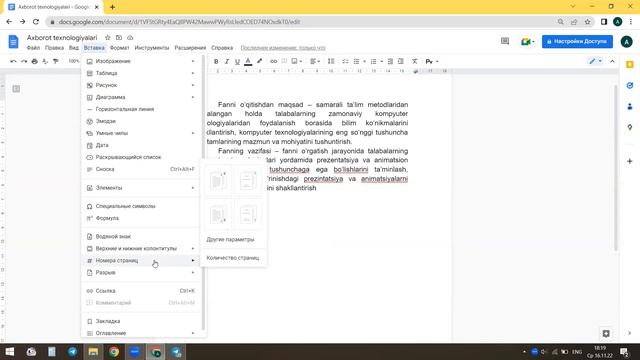Click Explore button at bottom right

(606, 333)
